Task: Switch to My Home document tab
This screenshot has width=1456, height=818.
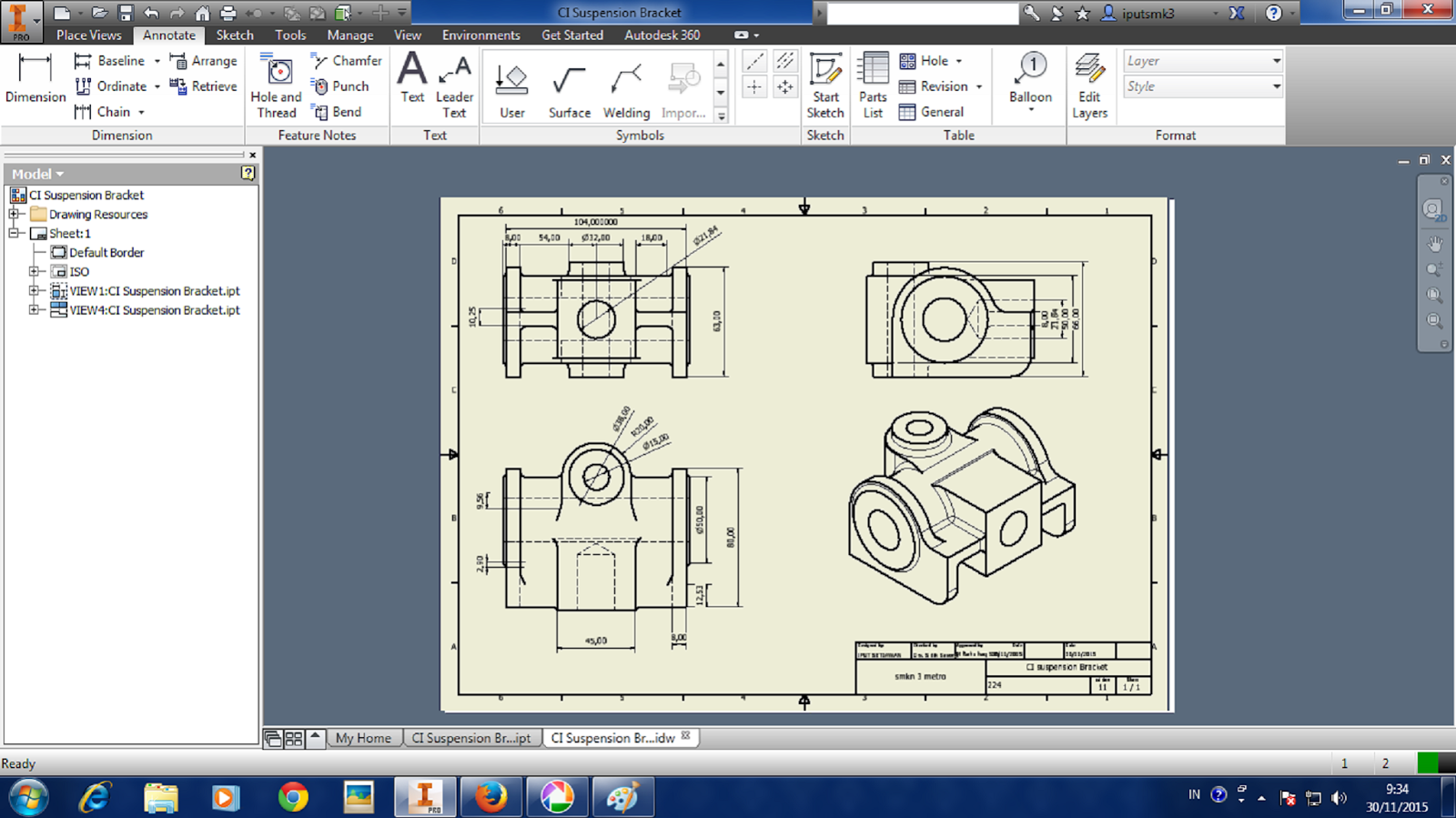Action: tap(363, 738)
